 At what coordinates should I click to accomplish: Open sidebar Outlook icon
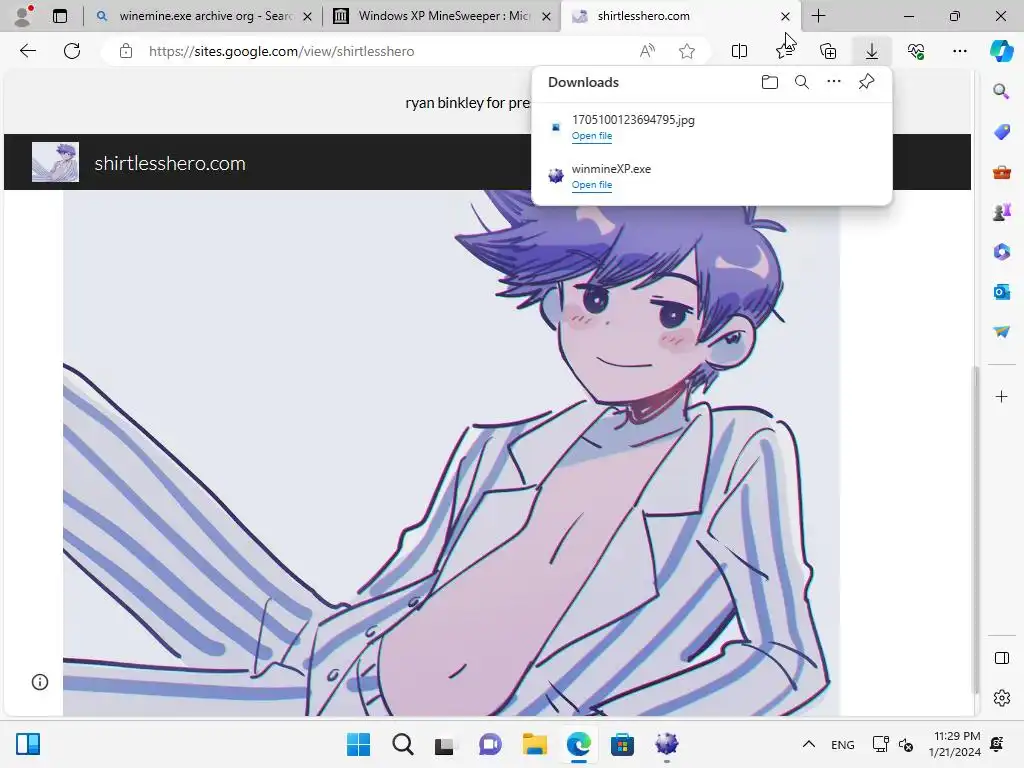(1001, 292)
